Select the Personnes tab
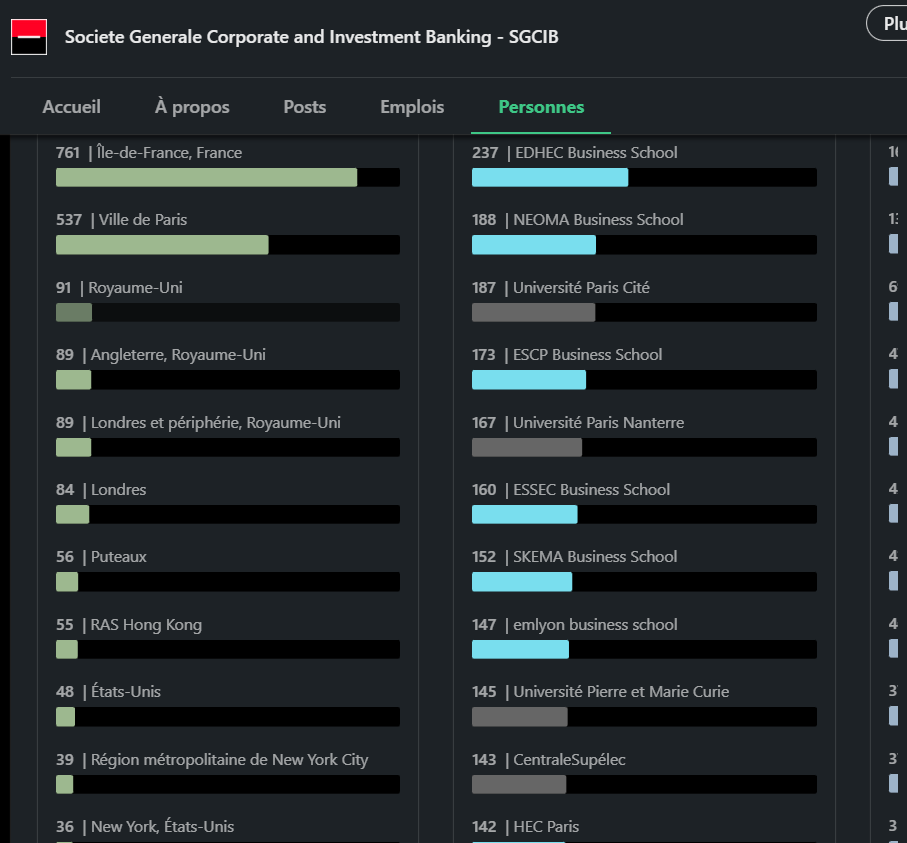907x843 pixels. click(x=541, y=107)
